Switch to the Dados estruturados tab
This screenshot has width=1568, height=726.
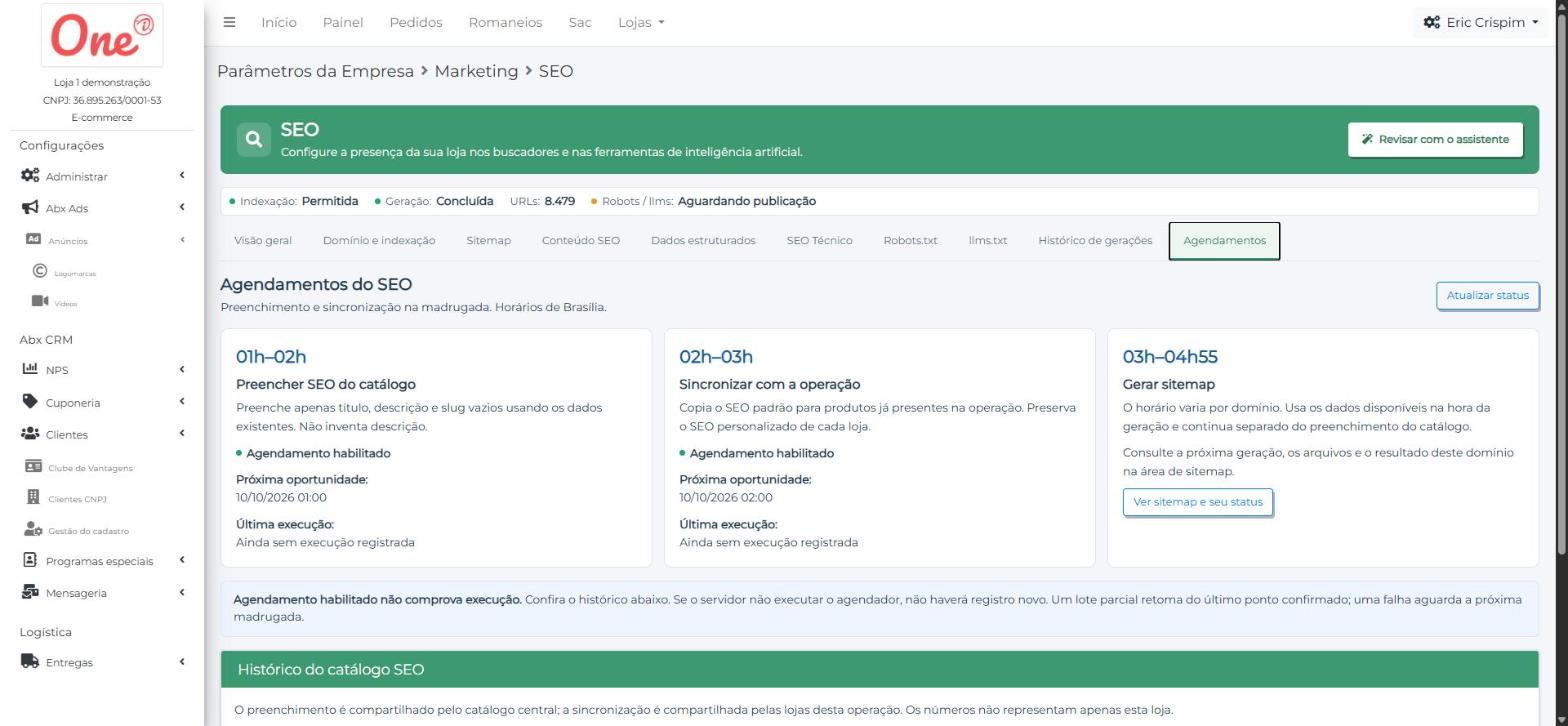click(703, 240)
